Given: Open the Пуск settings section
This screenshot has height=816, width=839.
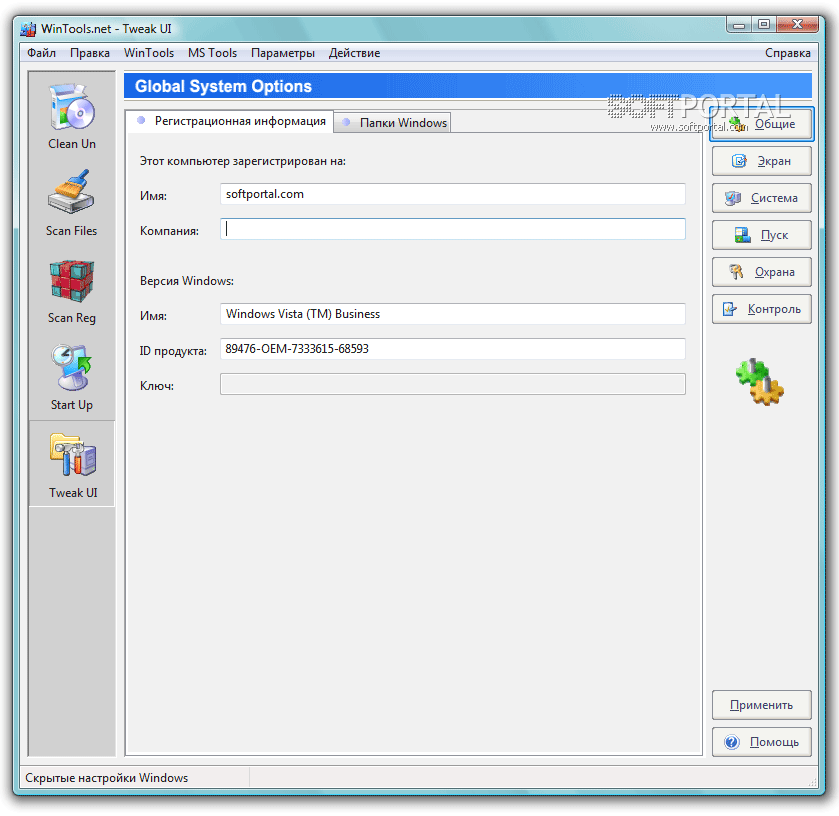Looking at the screenshot, I should point(761,235).
